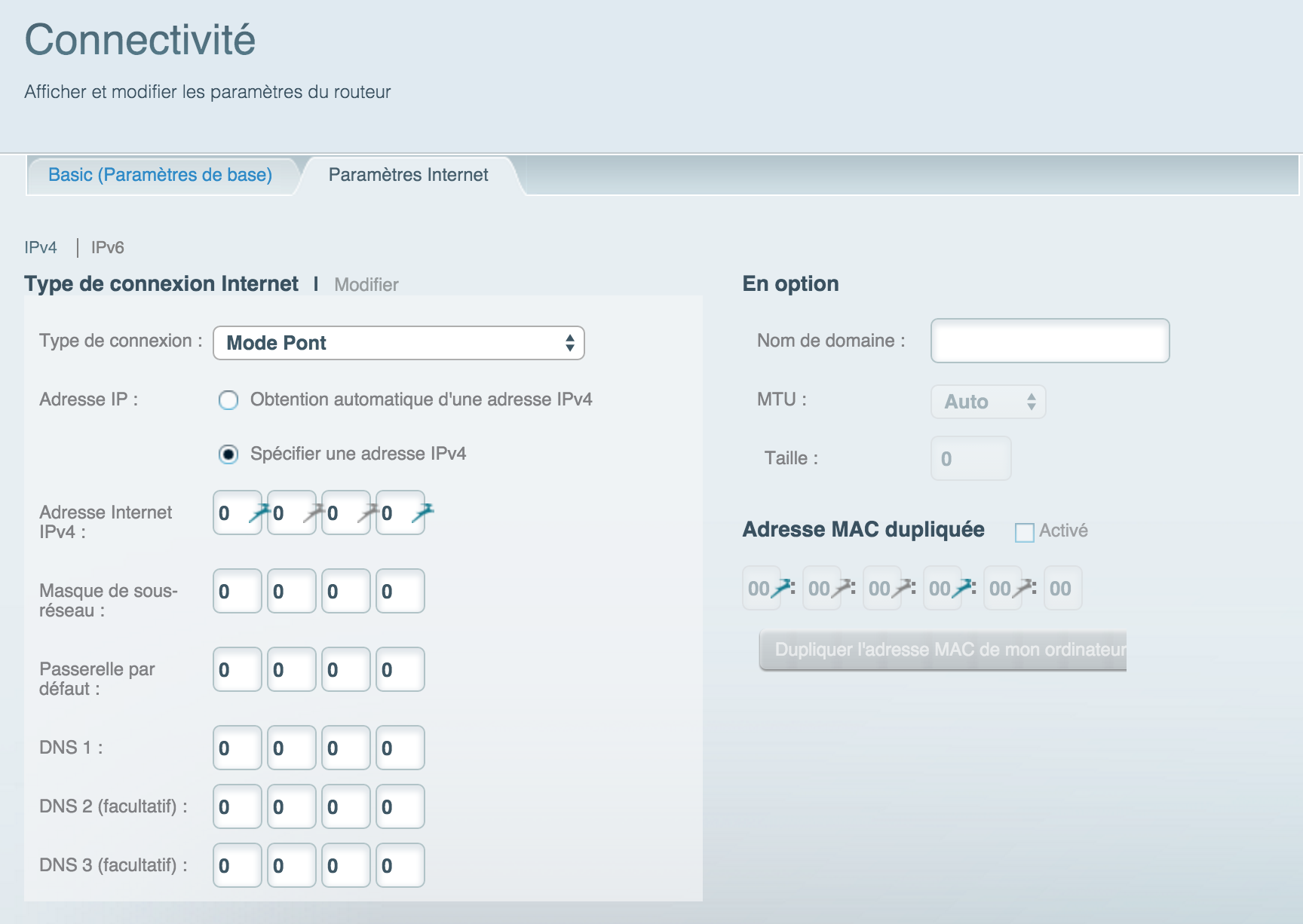
Task: Click first Passerelle par défaut octet field
Action: pos(238,670)
